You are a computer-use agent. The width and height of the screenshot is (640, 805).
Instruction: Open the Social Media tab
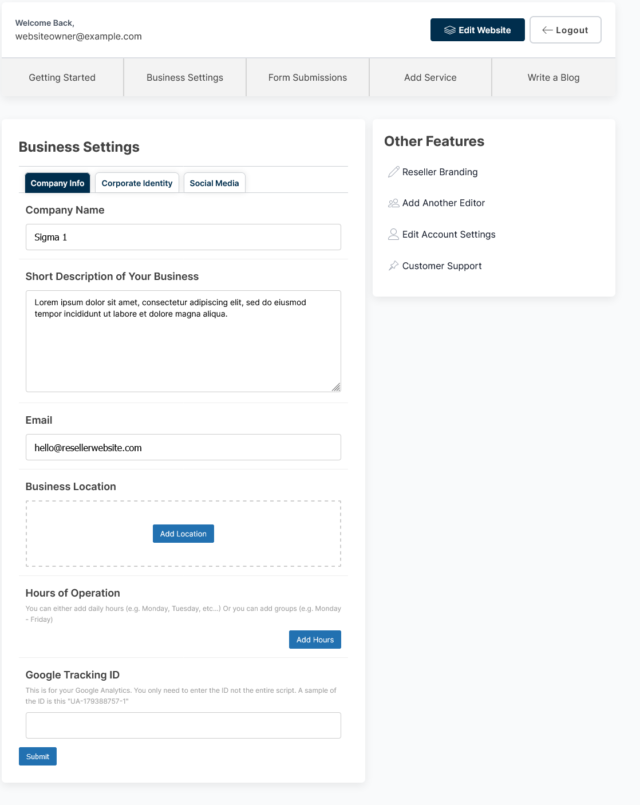pyautogui.click(x=215, y=183)
